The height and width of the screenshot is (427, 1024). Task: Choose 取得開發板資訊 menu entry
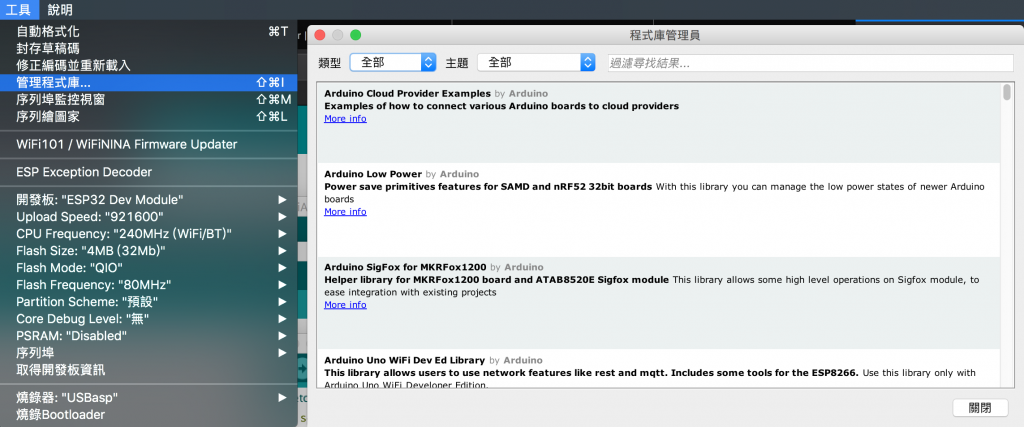pos(149,370)
